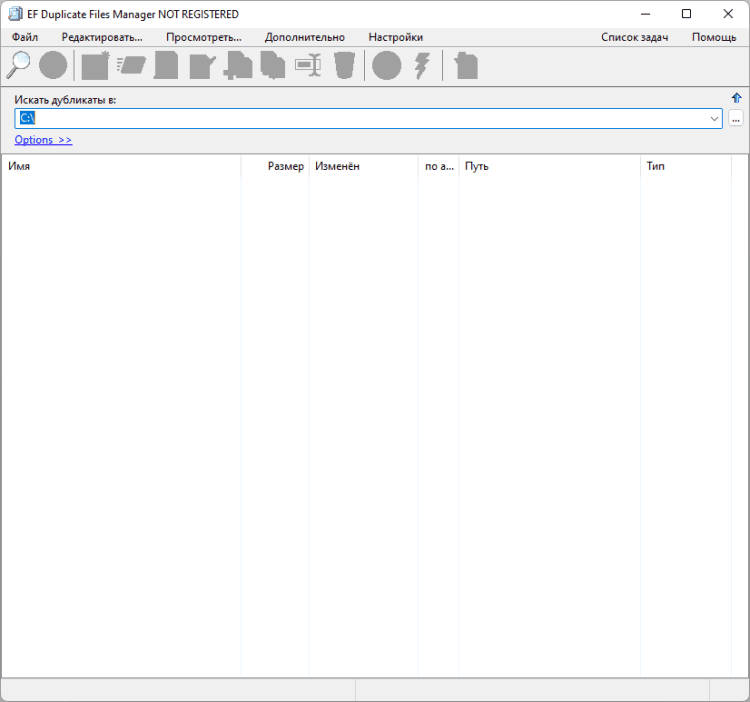This screenshot has width=750, height=702.
Task: Click the browse folder '...' button
Action: click(736, 118)
